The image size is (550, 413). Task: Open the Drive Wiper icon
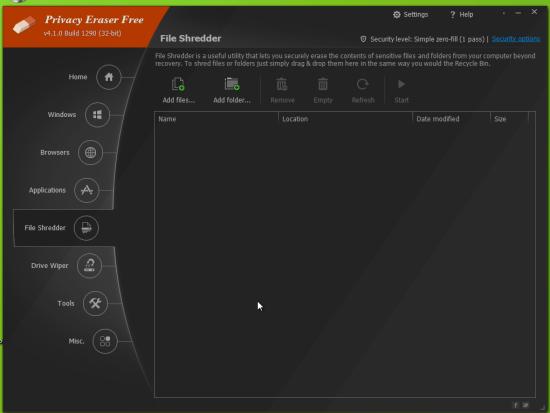click(89, 266)
